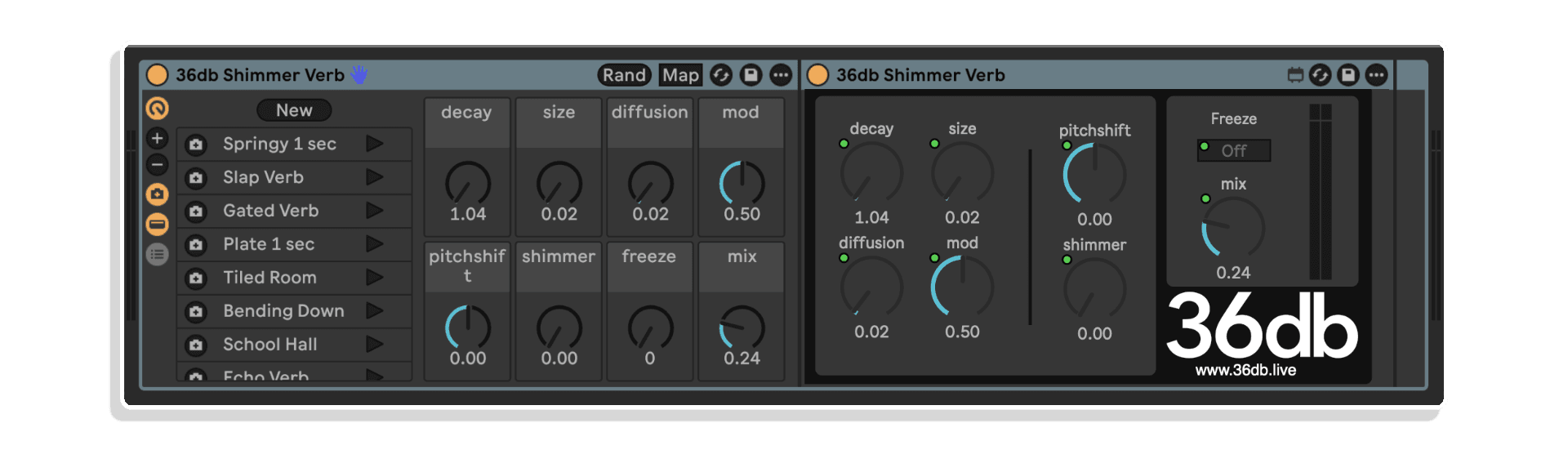This screenshot has width=1568, height=450.
Task: Click the right device's hot-swap icon
Action: coord(1321,75)
